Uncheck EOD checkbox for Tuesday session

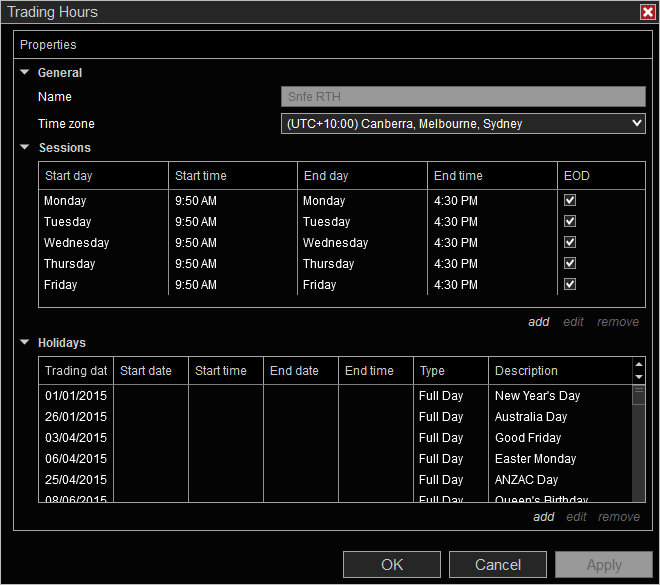[x=570, y=221]
